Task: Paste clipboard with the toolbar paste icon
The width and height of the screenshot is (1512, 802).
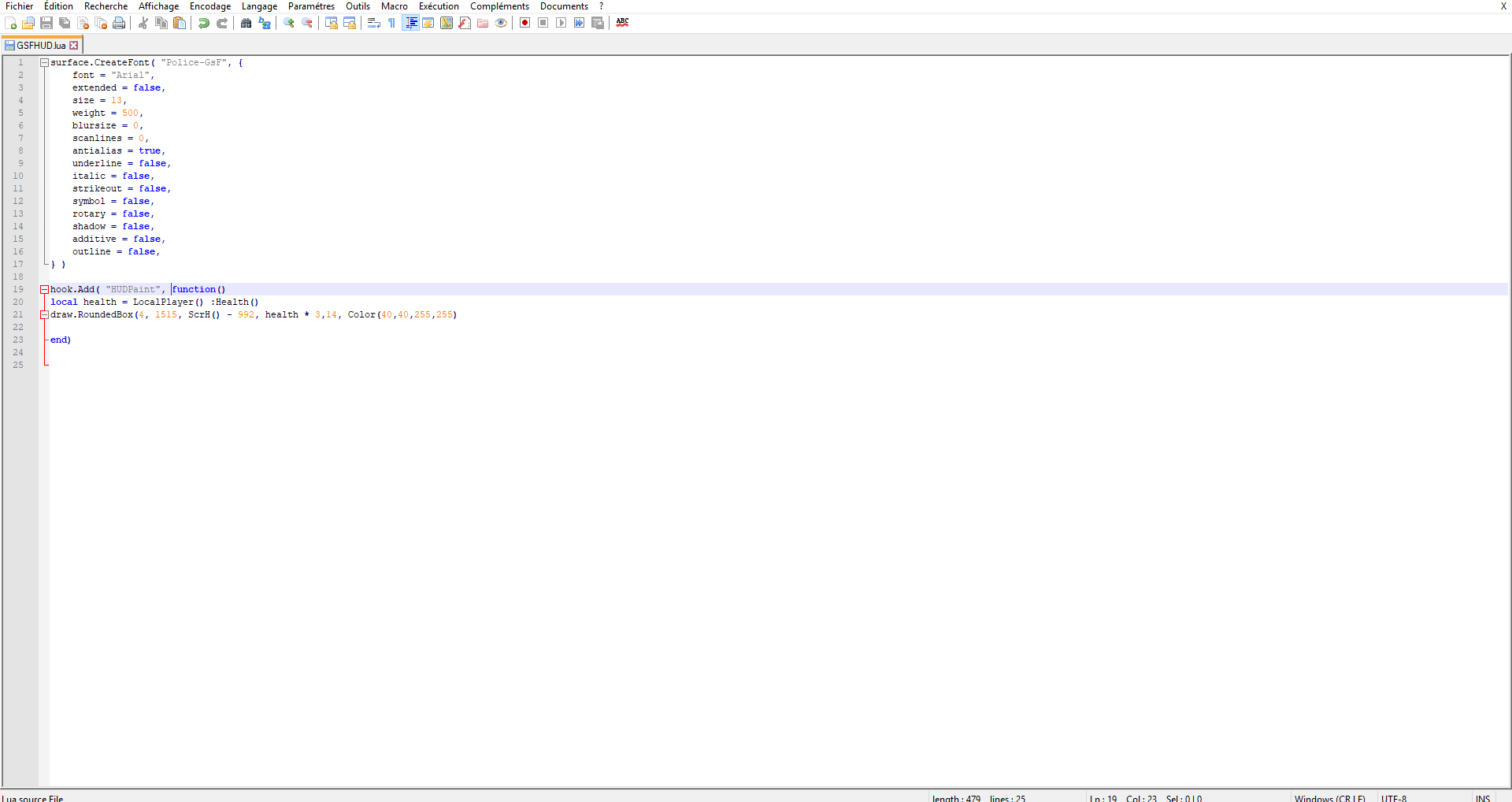Action: pyautogui.click(x=180, y=23)
